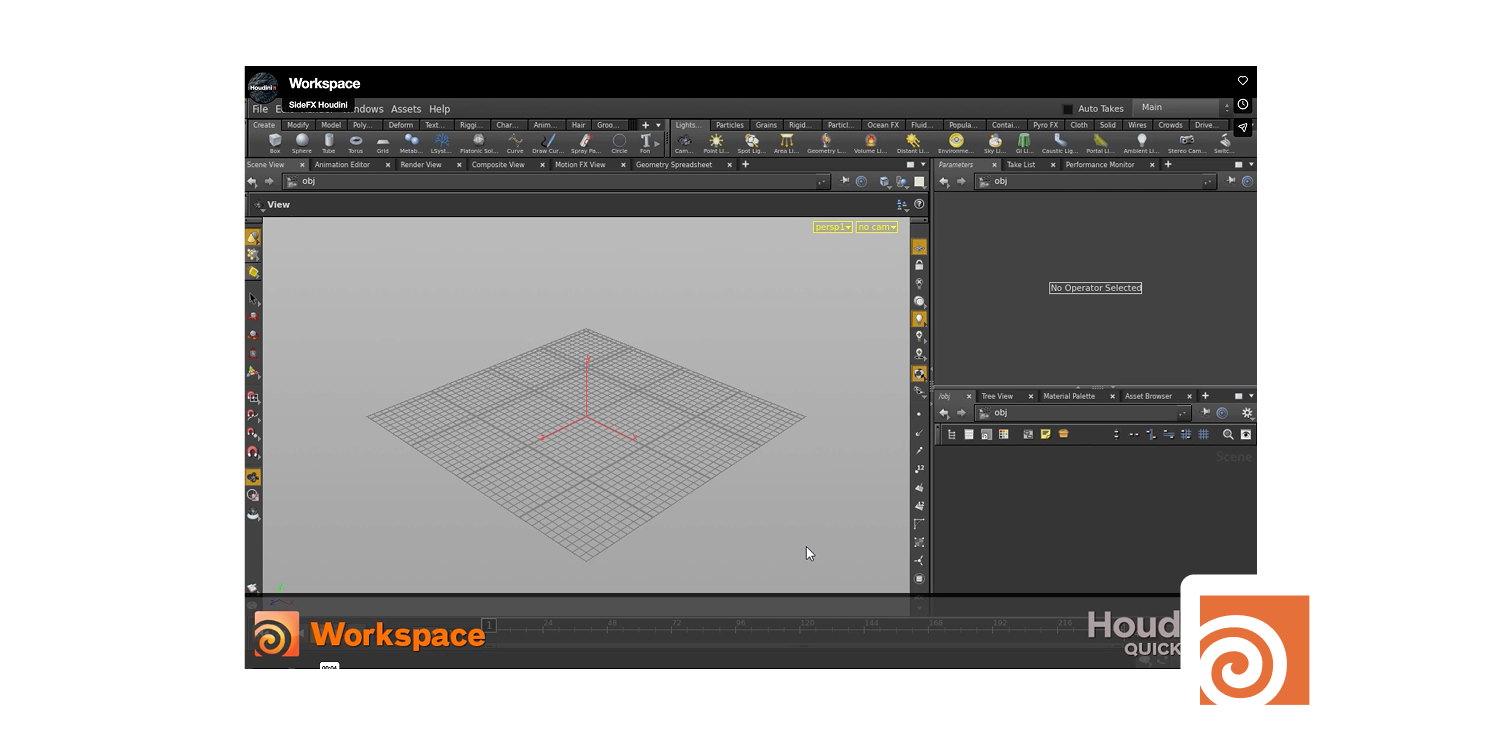Add a Camera from the Lights shelf

(x=684, y=144)
